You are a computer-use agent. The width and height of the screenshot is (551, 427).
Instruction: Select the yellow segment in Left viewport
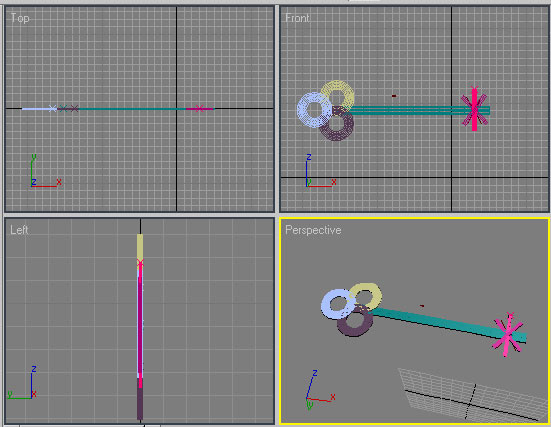140,247
